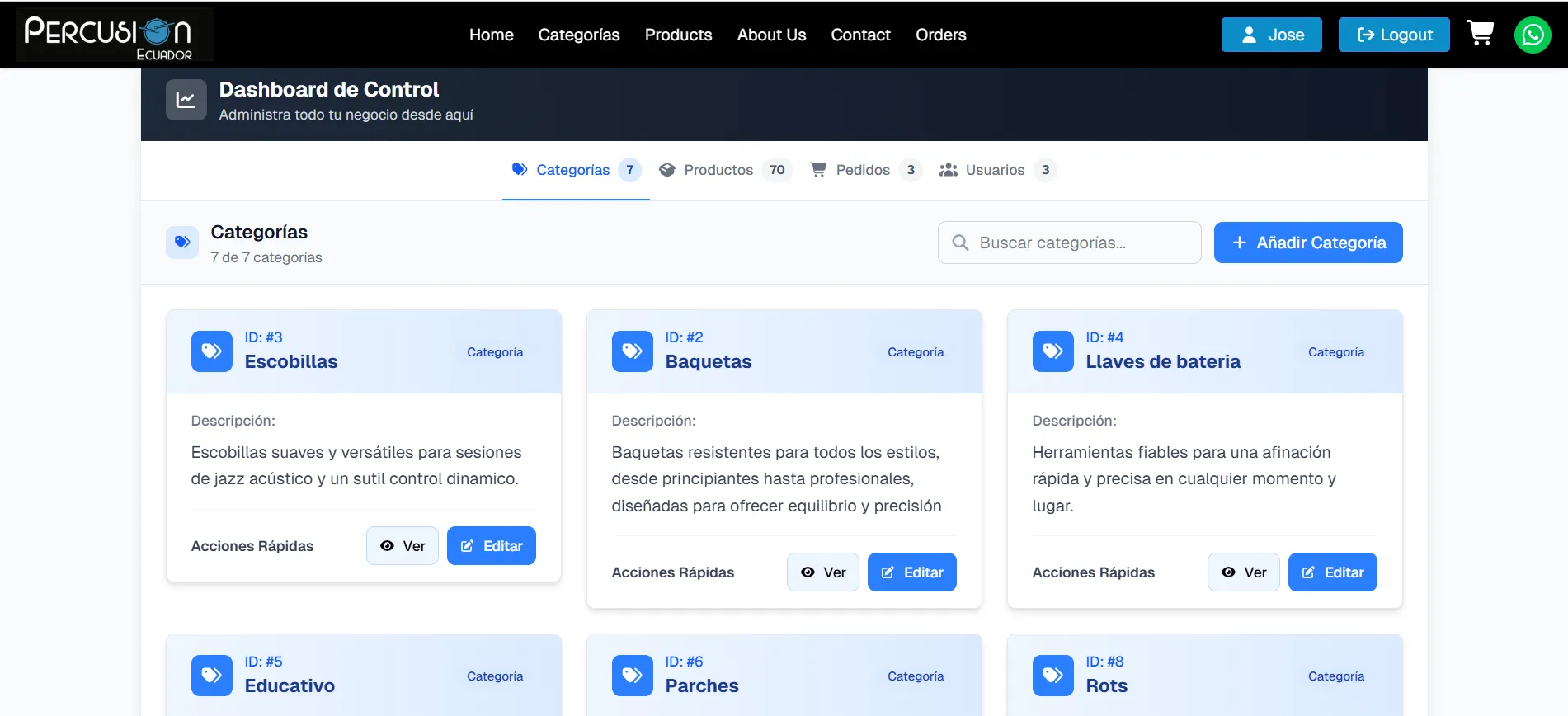Click the search magnifier icon
The image size is (1568, 716).
pyautogui.click(x=960, y=243)
